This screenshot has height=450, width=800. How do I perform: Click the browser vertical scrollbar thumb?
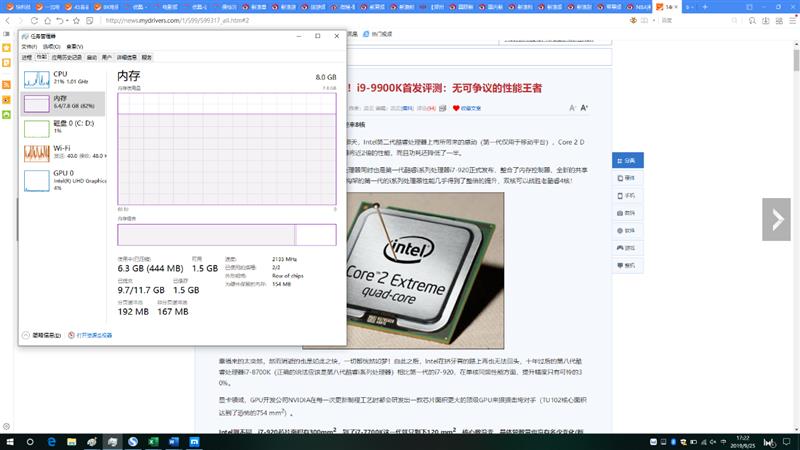tap(796, 61)
